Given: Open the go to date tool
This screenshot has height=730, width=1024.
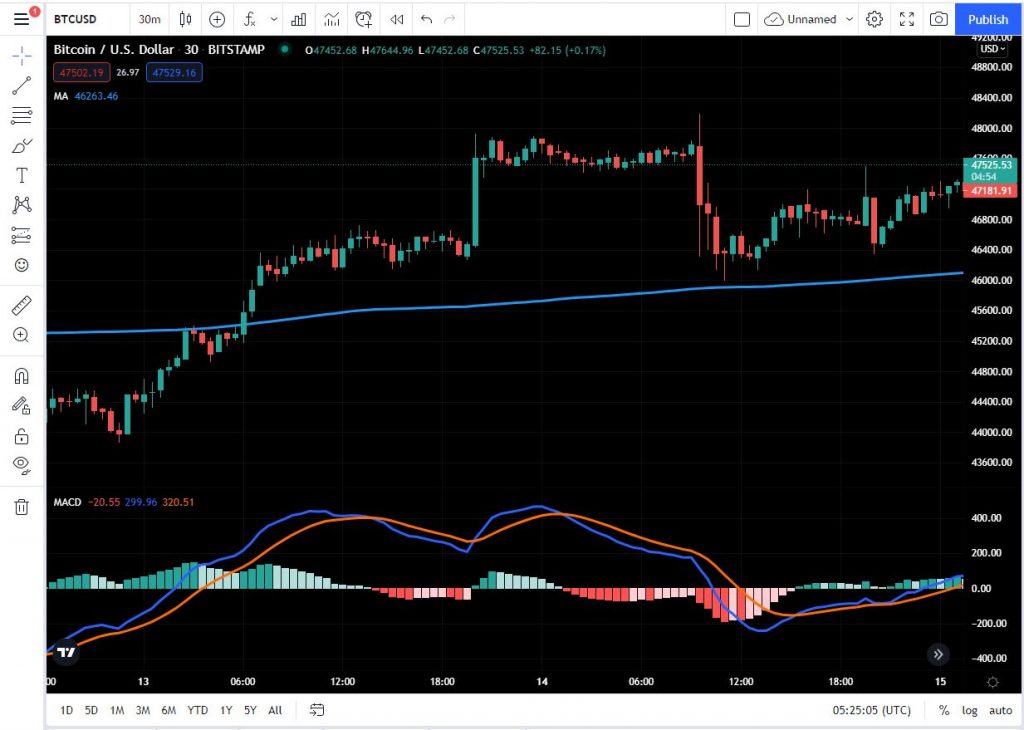Looking at the screenshot, I should tap(317, 710).
